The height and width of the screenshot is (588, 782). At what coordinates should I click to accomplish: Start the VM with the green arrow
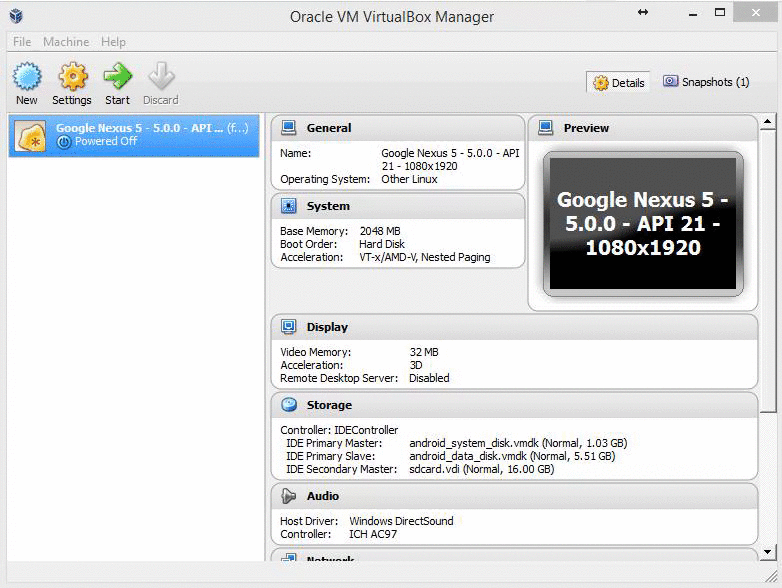[x=118, y=76]
